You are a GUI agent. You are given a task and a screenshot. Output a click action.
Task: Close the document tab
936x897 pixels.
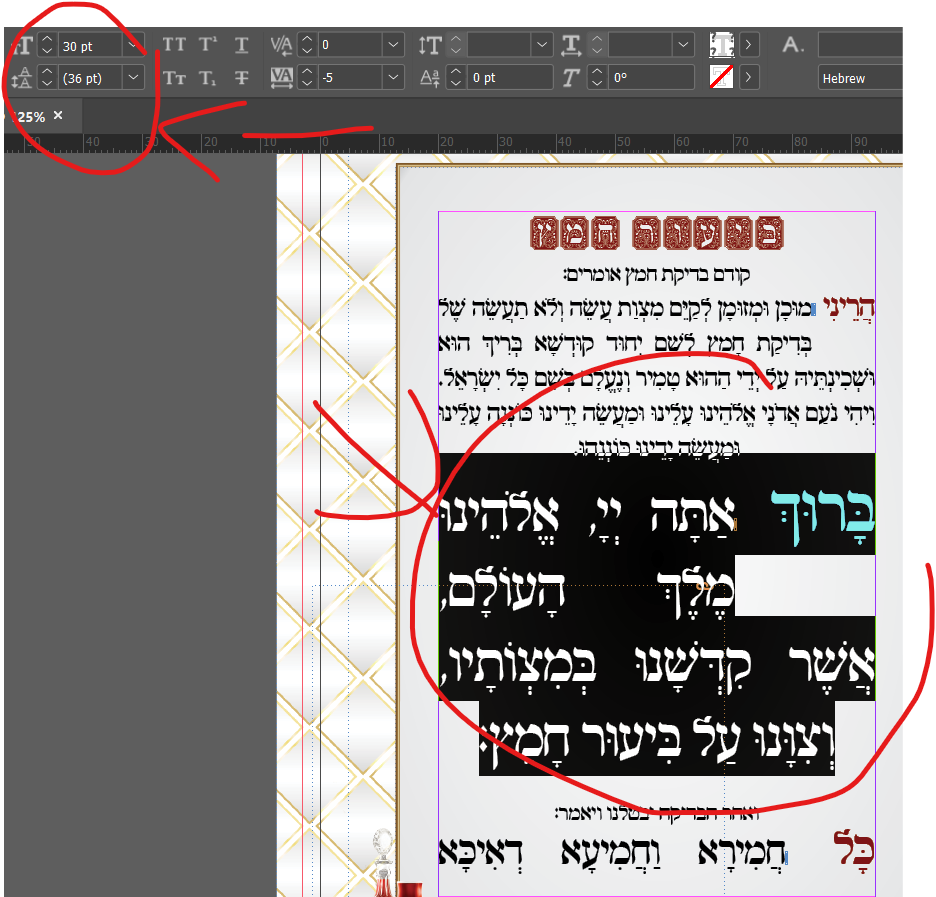point(58,115)
